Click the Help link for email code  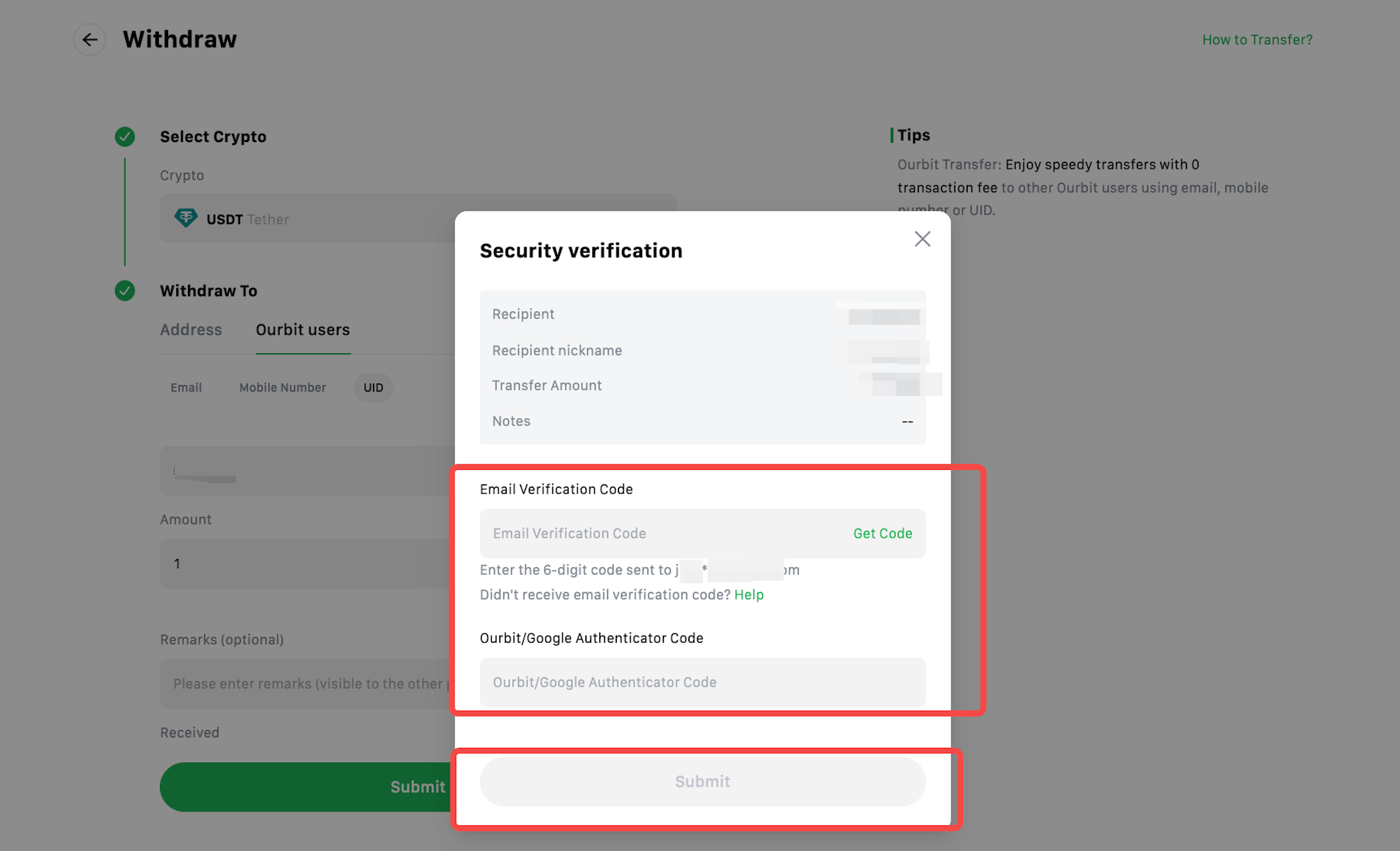[x=749, y=594]
